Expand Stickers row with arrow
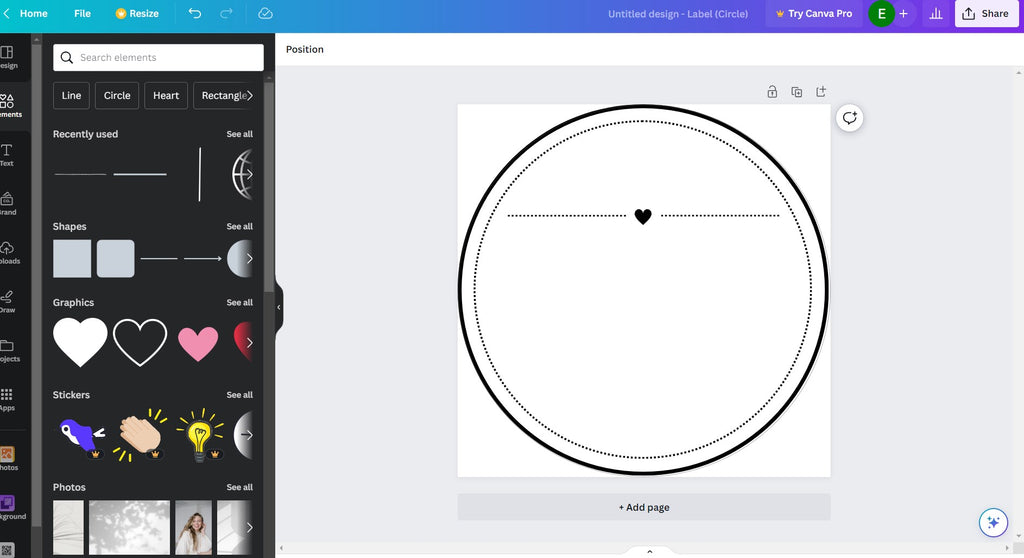This screenshot has height=558, width=1024. click(x=249, y=435)
